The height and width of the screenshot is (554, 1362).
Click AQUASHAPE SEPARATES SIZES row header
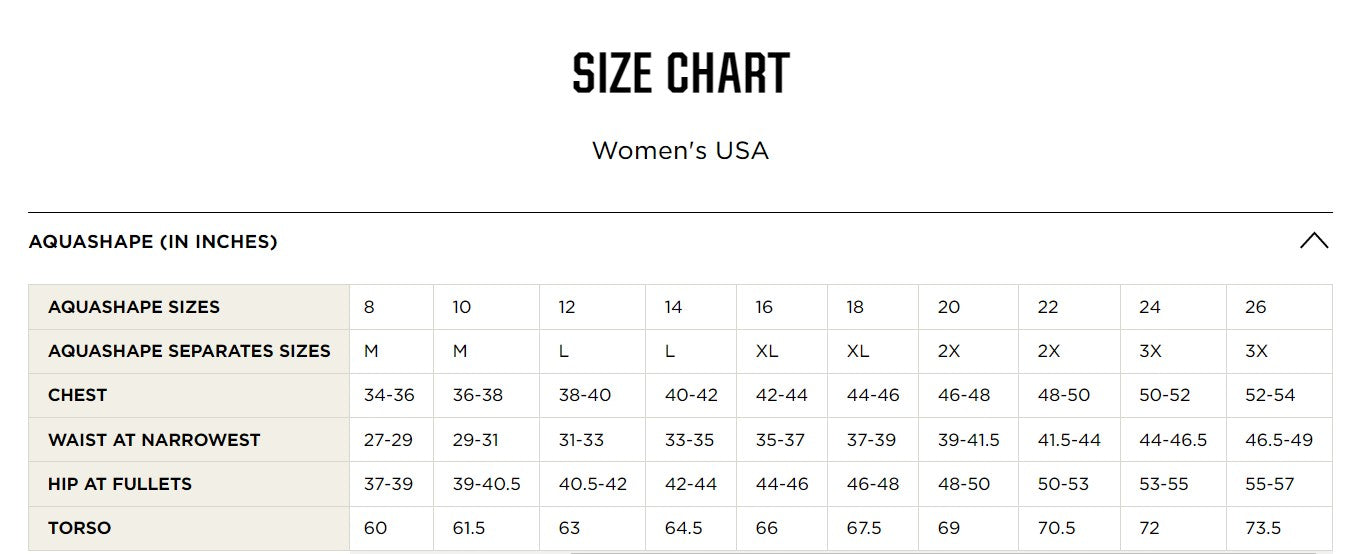point(189,351)
